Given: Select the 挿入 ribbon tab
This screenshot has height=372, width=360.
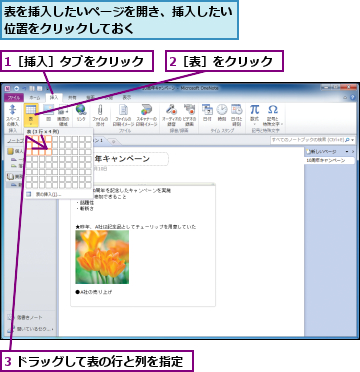Looking at the screenshot, I should pyautogui.click(x=54, y=98).
